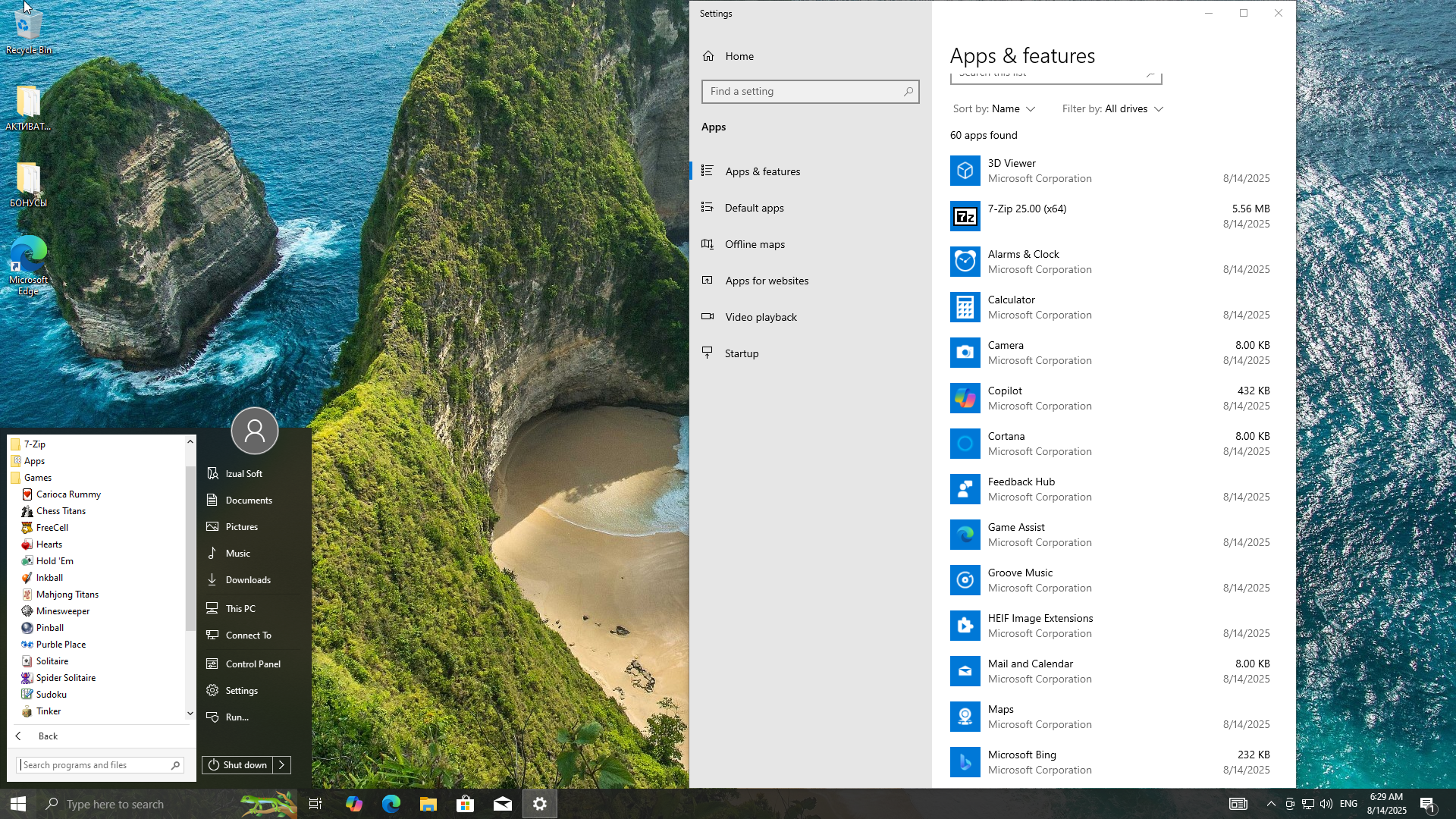Screen dimensions: 1456x819
Task: Open Default apps settings page
Action: [x=811, y=208]
